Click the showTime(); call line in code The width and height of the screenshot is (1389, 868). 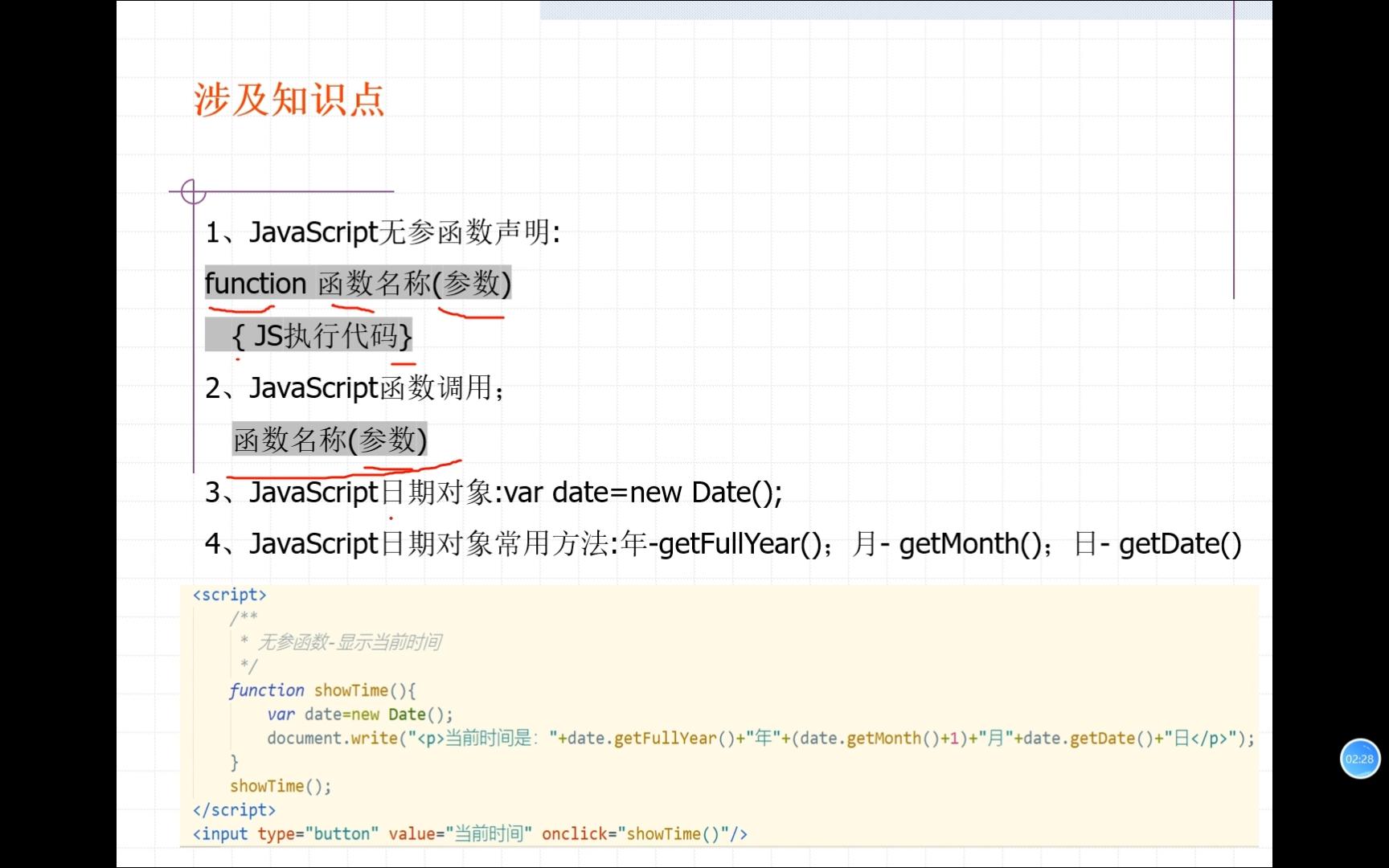click(x=281, y=786)
